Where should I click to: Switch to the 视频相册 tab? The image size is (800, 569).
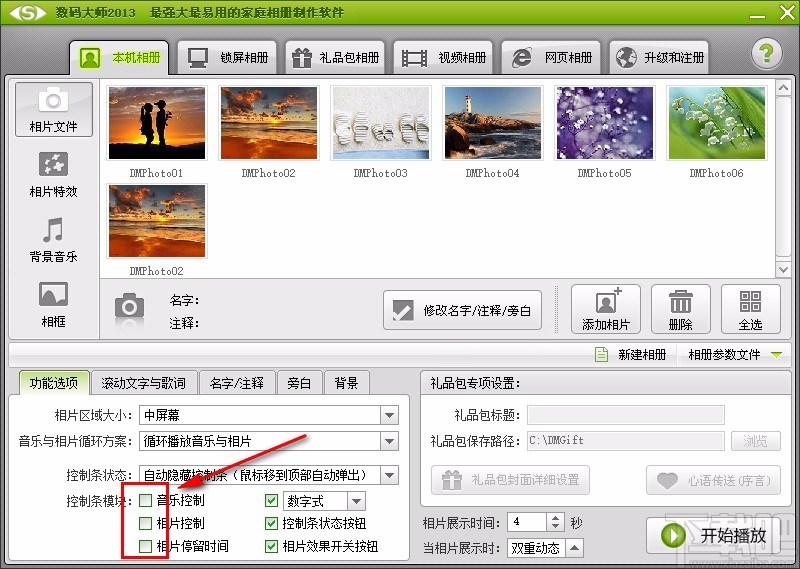point(443,57)
